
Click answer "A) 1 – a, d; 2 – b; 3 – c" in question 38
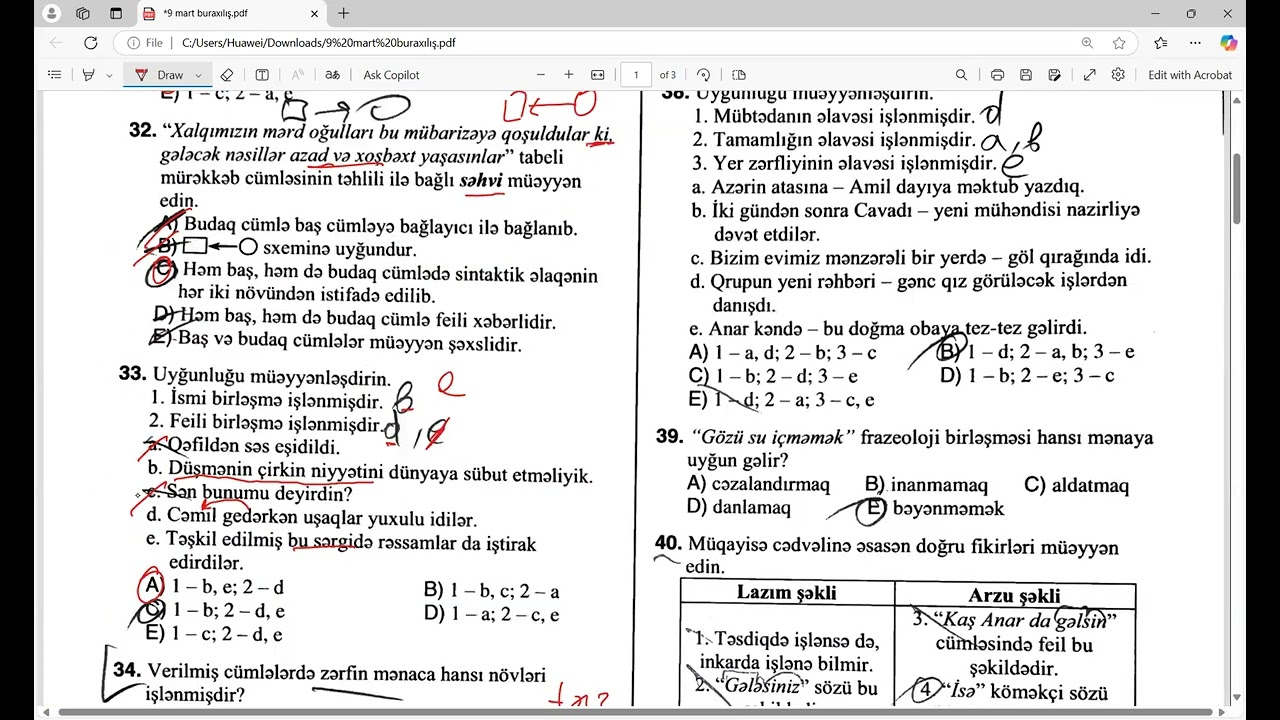click(x=783, y=352)
